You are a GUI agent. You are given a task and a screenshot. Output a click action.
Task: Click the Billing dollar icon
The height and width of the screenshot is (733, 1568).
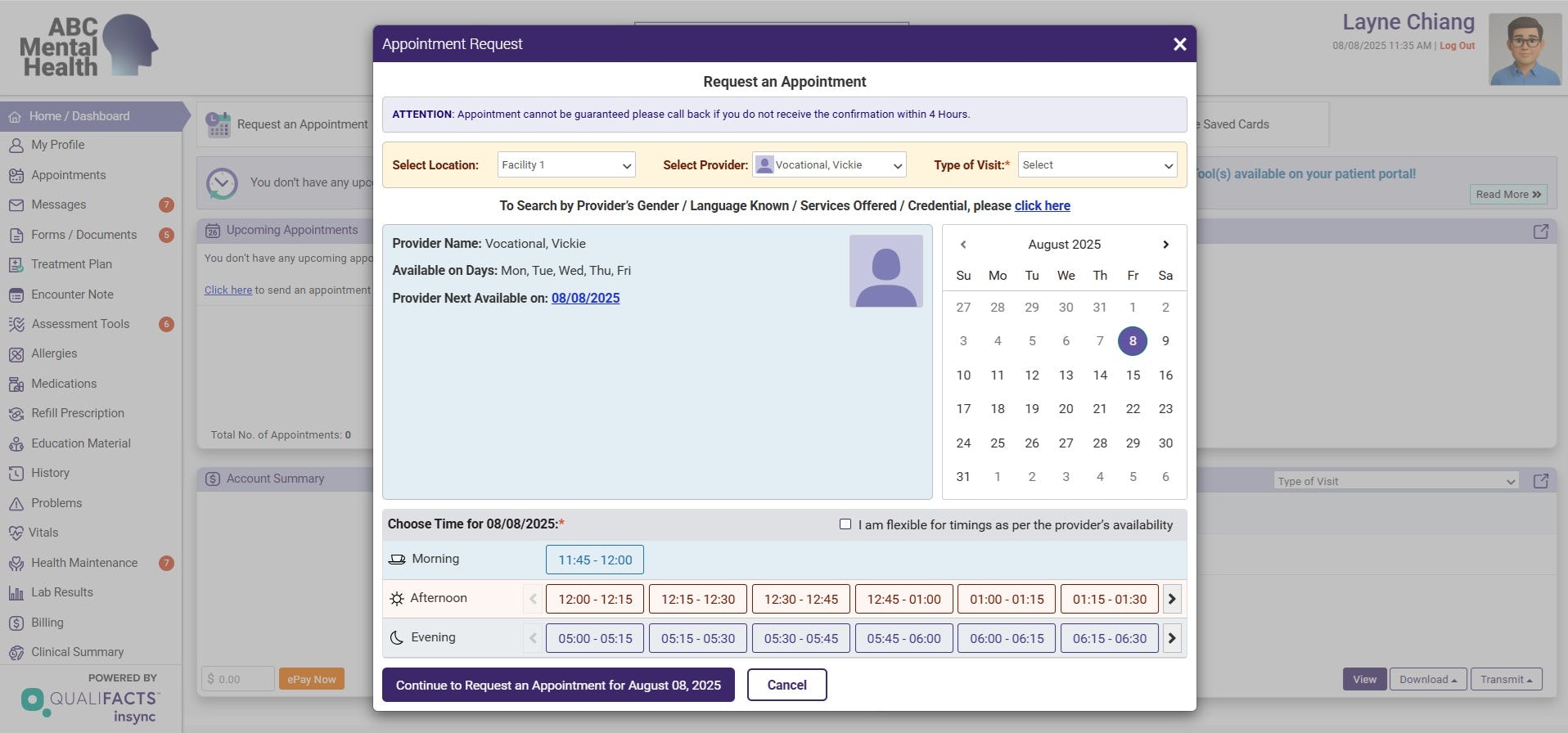[16, 623]
